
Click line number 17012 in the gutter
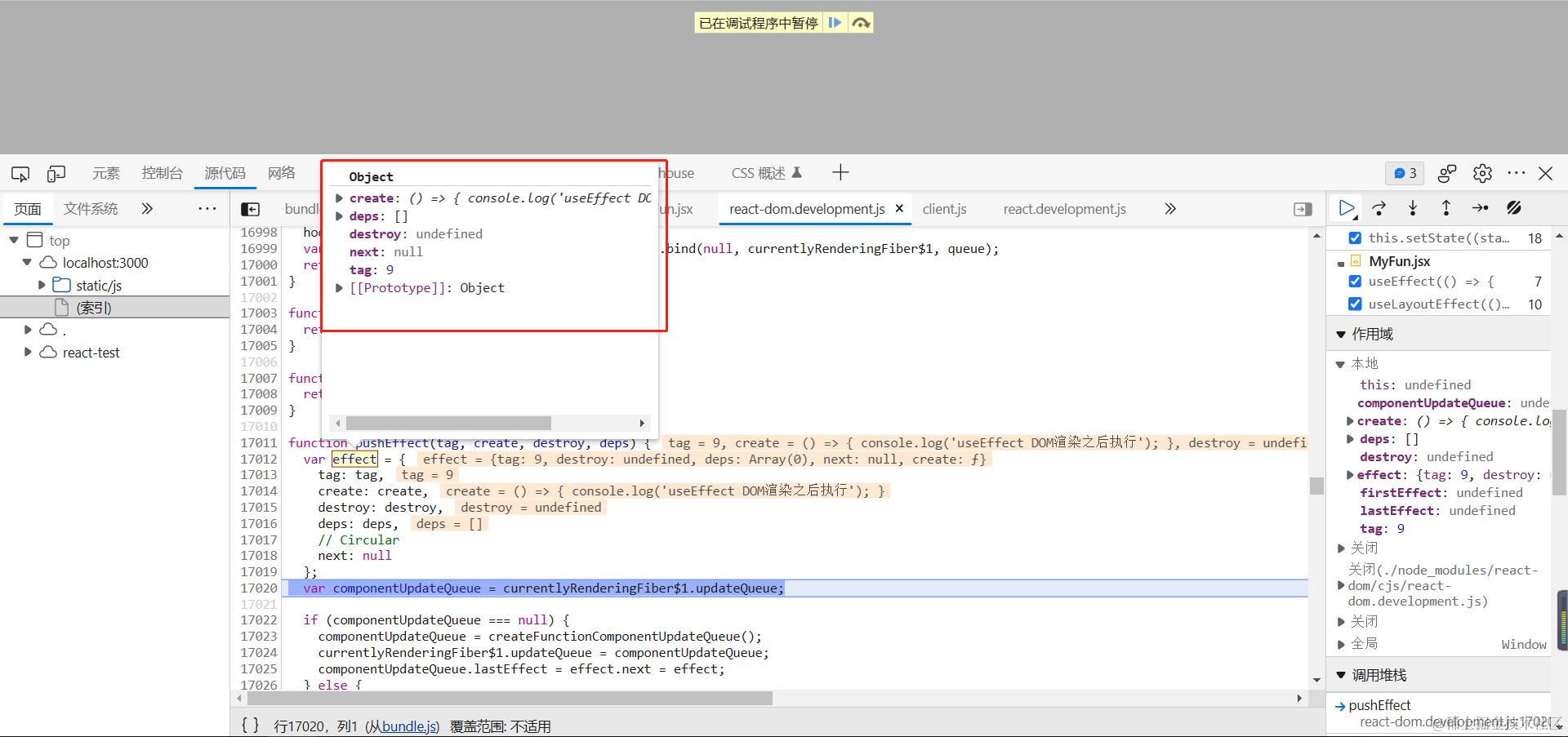pyautogui.click(x=259, y=459)
